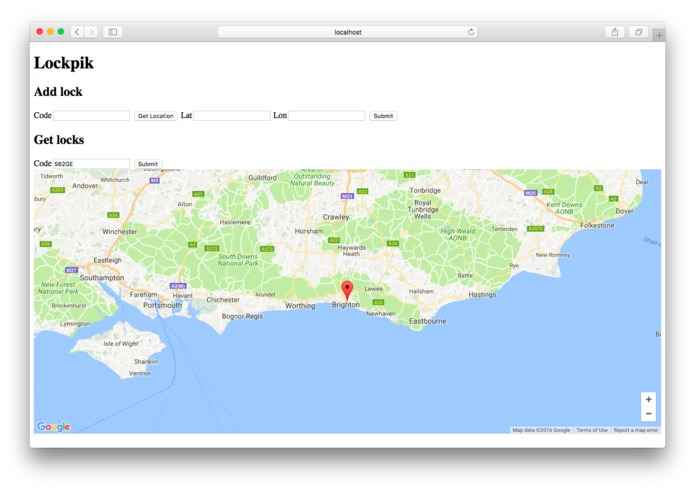This screenshot has height=494, width=695.
Task: Close the Safari window with red button
Action: click(x=39, y=31)
